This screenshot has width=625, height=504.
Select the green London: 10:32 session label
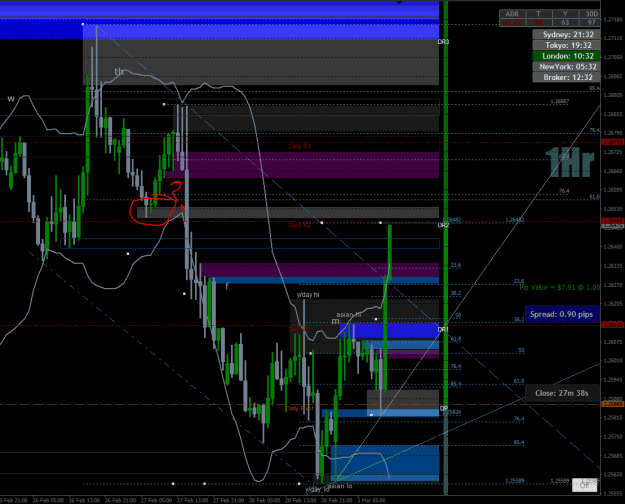point(566,56)
